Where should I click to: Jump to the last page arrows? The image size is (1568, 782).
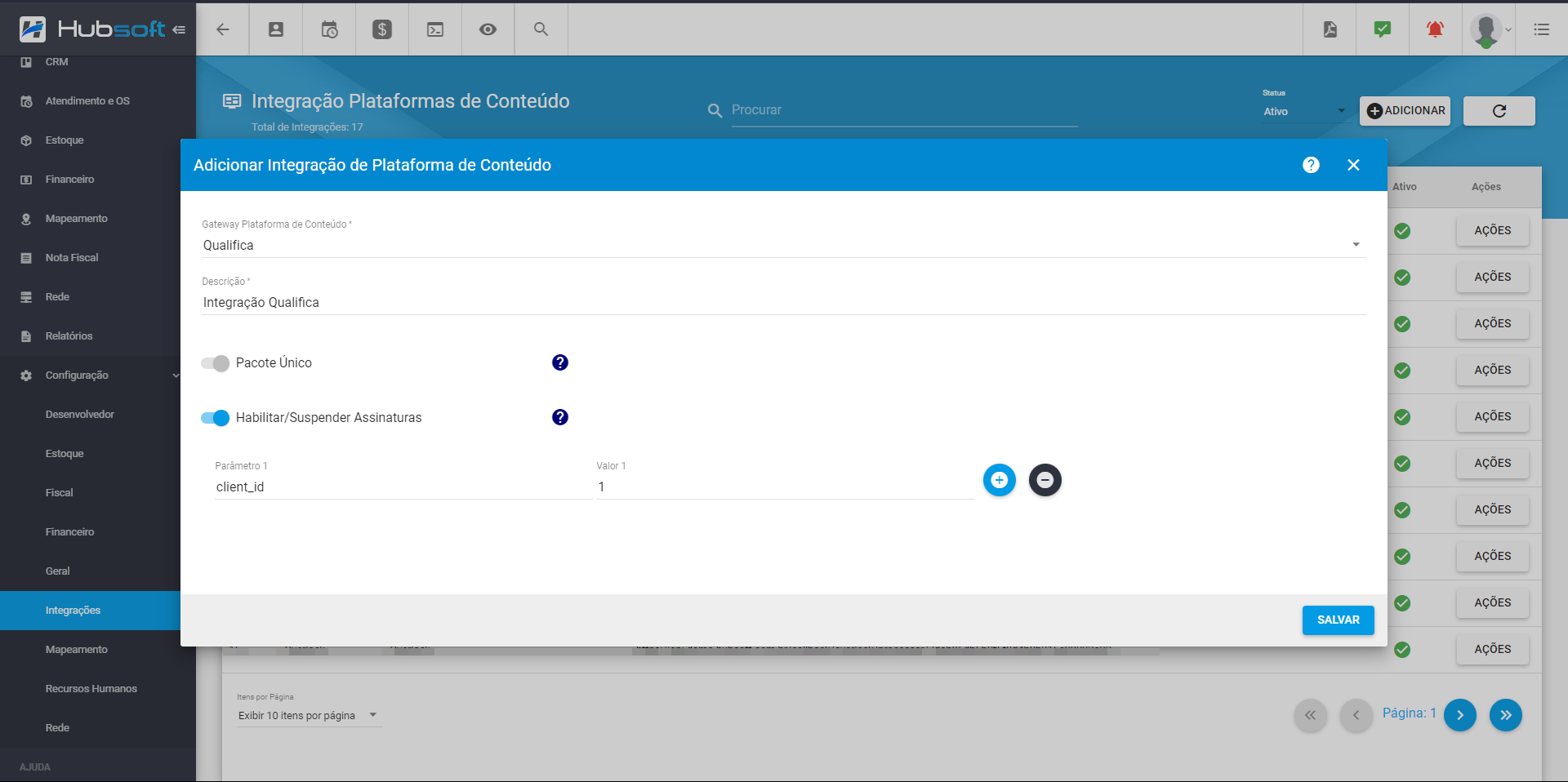[x=1506, y=715]
